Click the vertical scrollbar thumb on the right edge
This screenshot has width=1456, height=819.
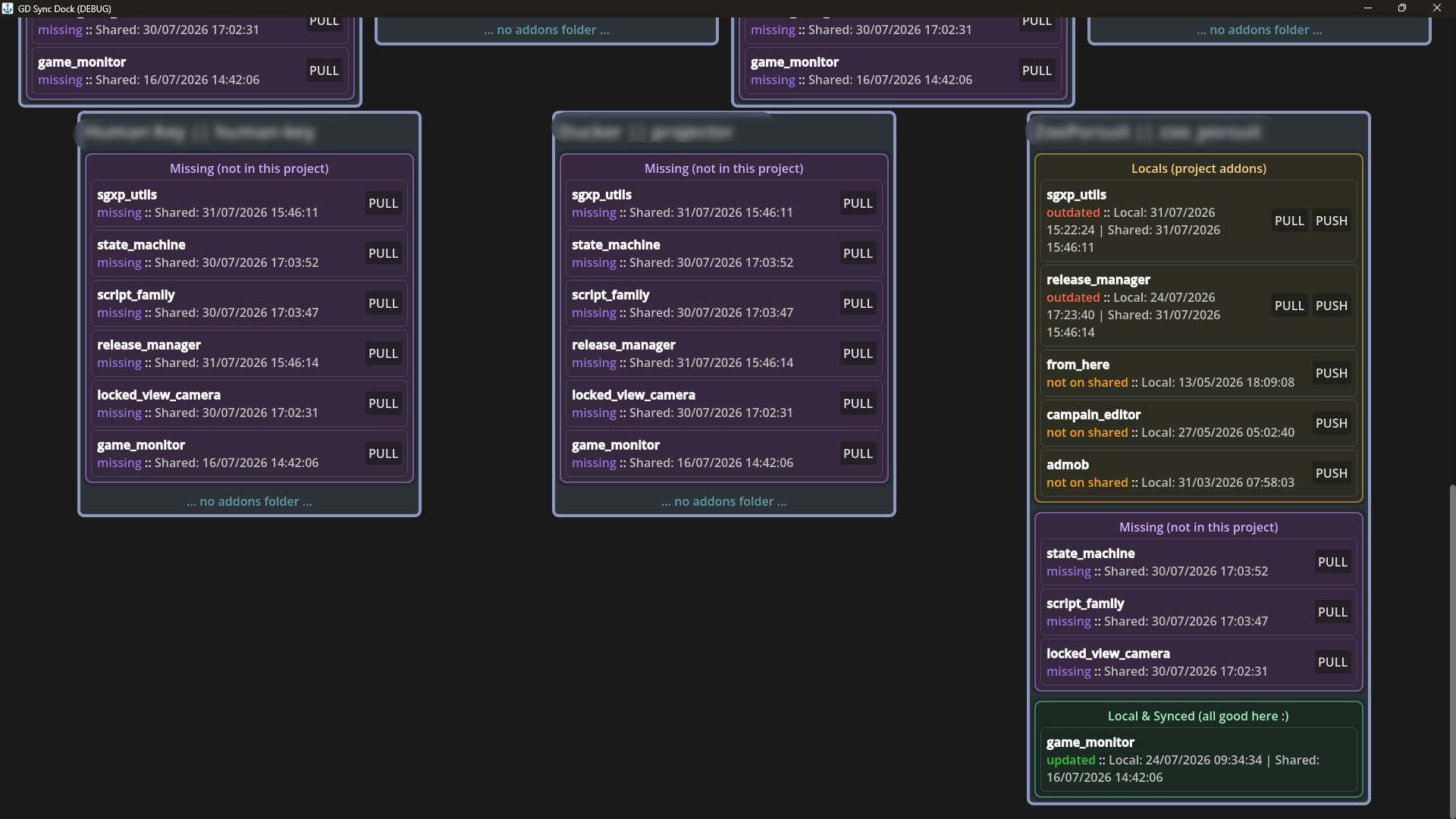coord(1452,651)
